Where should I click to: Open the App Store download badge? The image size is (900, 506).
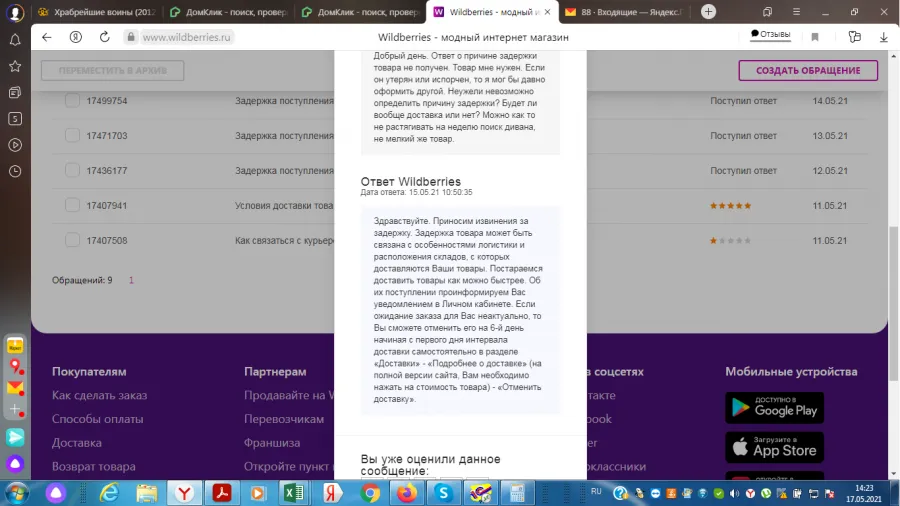click(774, 447)
